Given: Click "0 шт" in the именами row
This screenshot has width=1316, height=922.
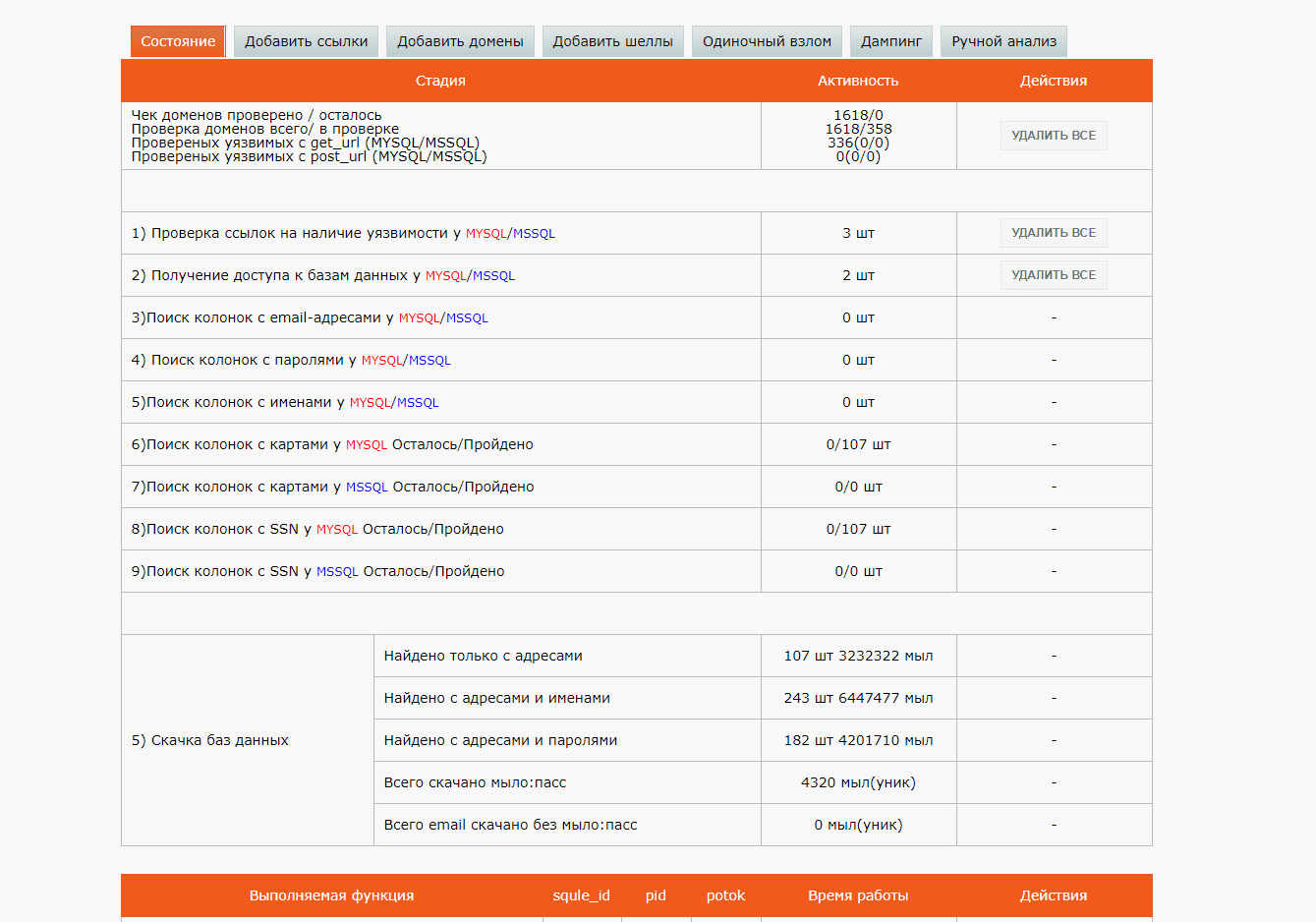Looking at the screenshot, I should pyautogui.click(x=858, y=402).
